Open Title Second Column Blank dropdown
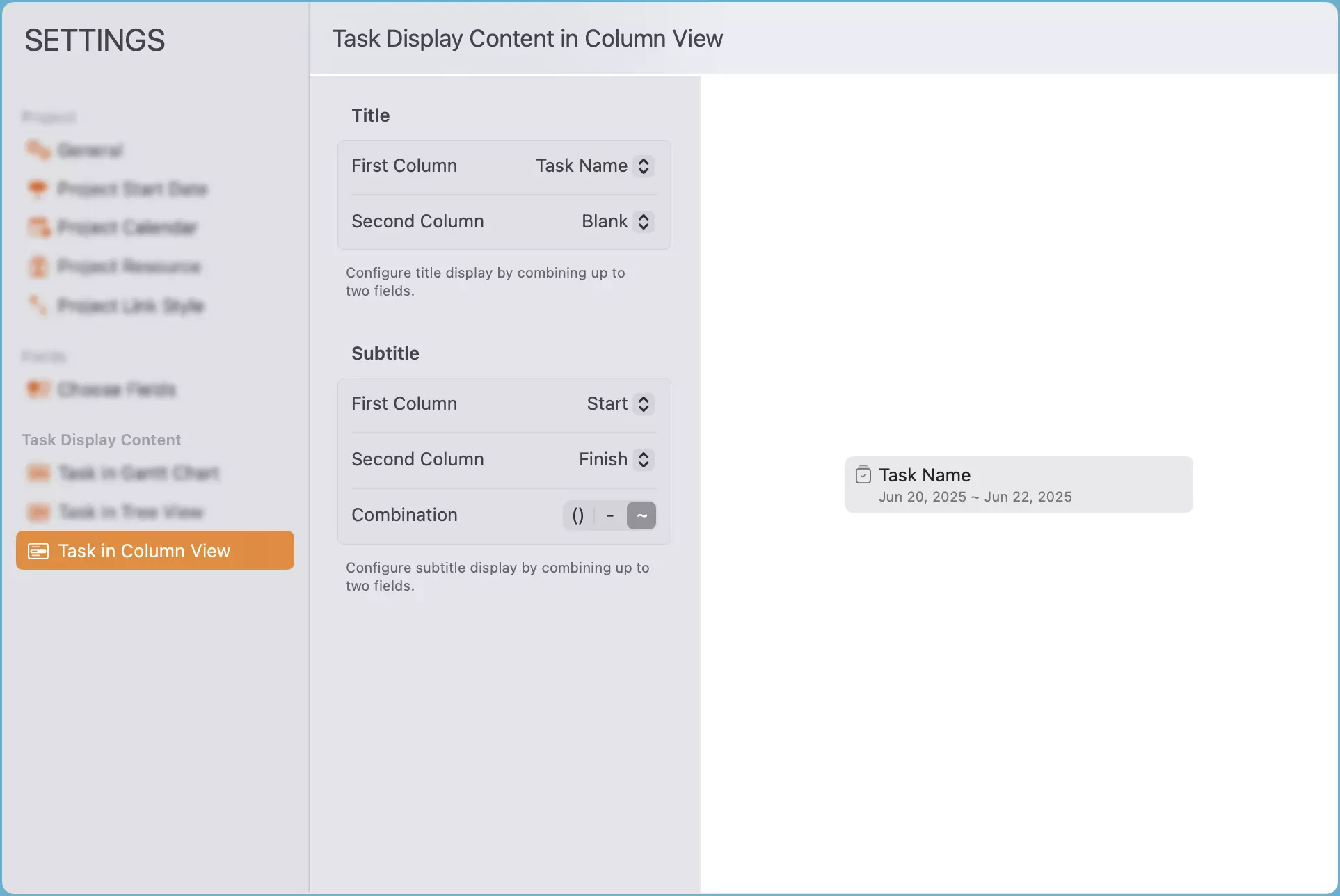The height and width of the screenshot is (896, 1340). 616,222
